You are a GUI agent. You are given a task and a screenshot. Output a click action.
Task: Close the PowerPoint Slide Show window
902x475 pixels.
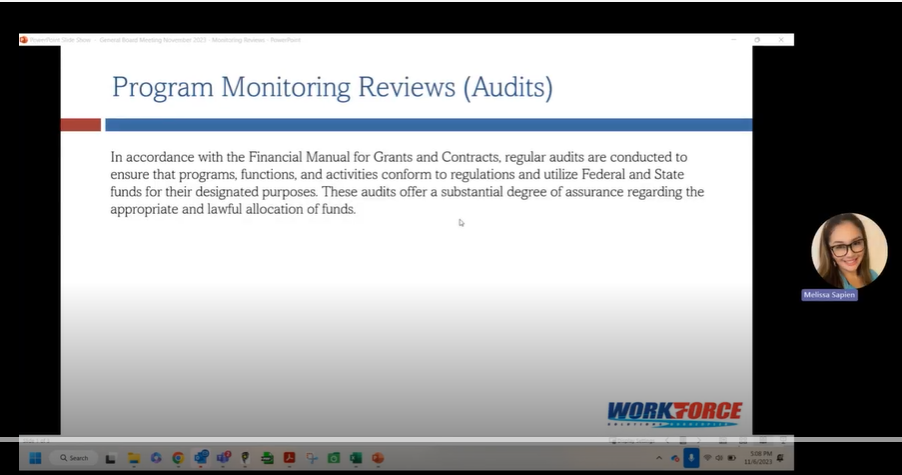781,40
